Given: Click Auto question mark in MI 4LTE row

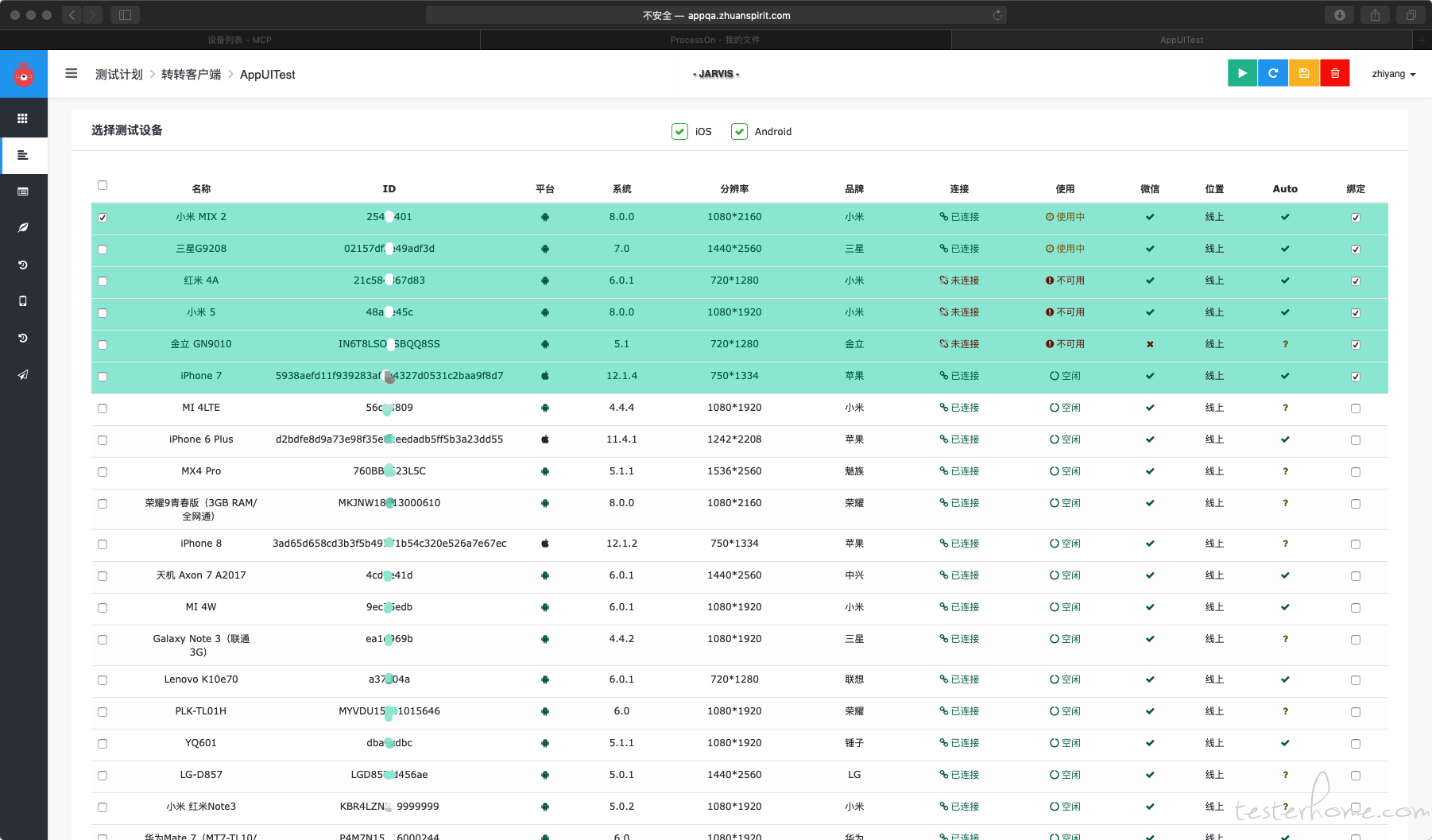Looking at the screenshot, I should point(1285,408).
